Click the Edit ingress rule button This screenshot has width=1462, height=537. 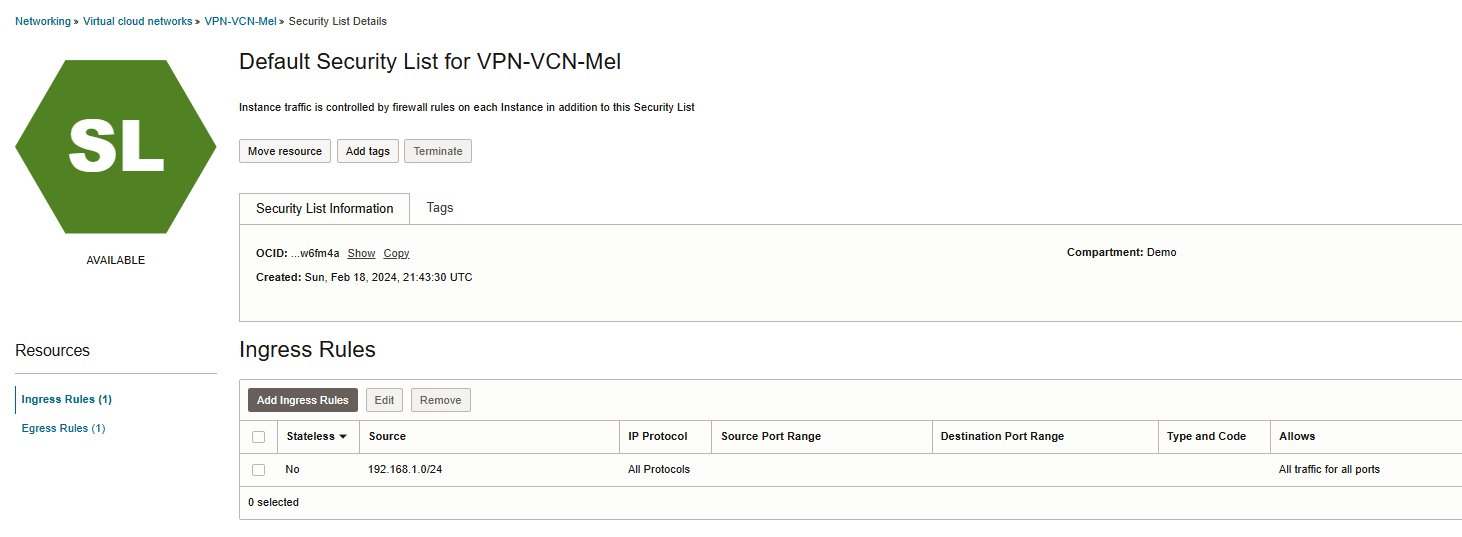click(x=384, y=400)
